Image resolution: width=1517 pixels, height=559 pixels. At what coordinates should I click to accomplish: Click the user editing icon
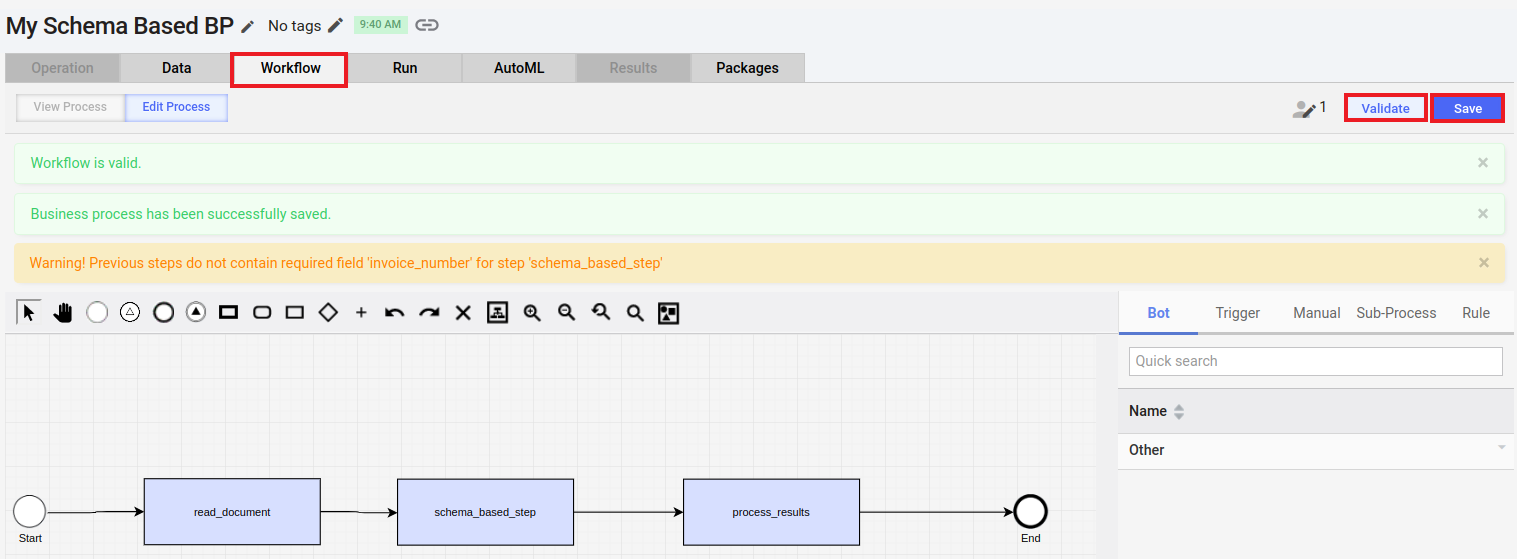1304,109
